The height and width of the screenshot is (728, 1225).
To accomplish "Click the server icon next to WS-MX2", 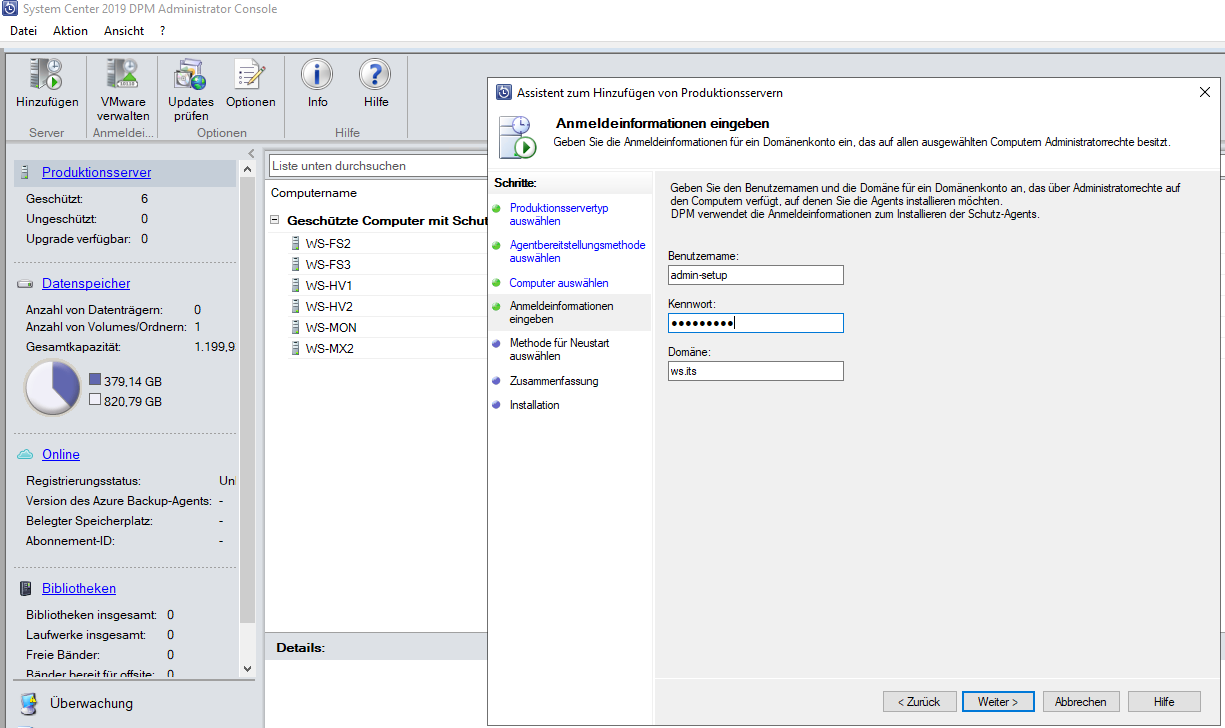I will 295,348.
